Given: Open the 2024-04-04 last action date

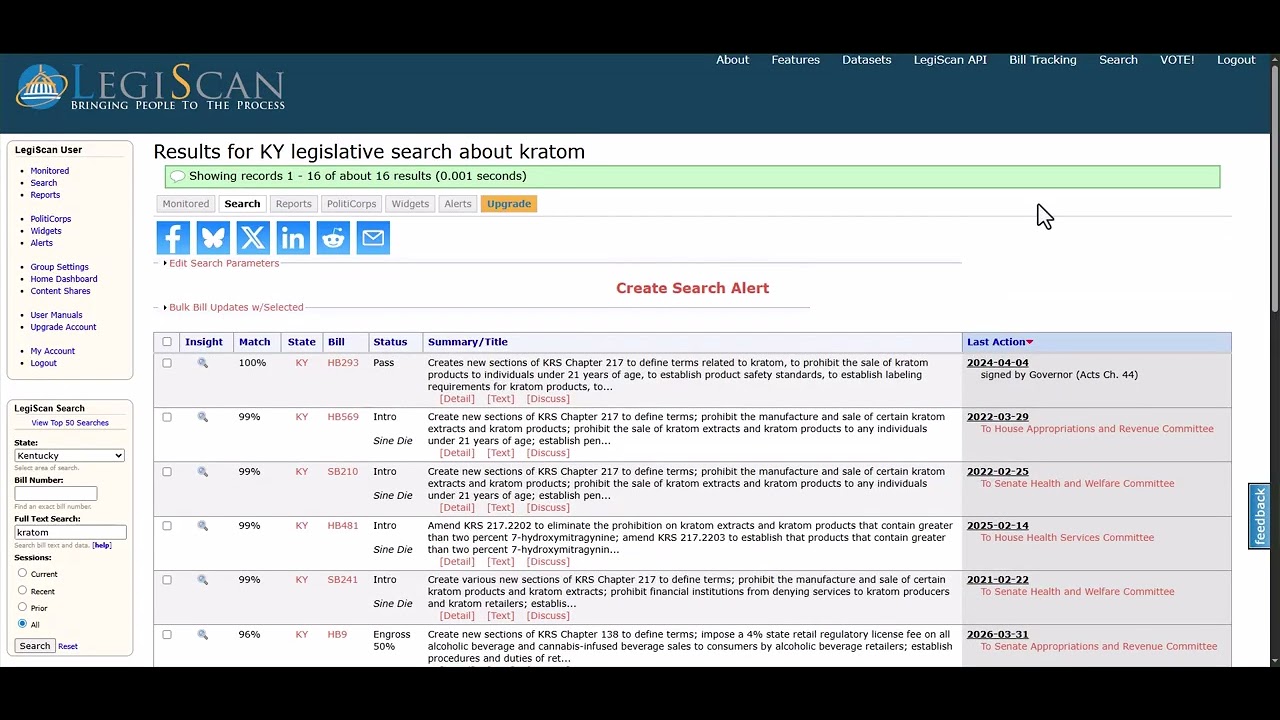Looking at the screenshot, I should click(997, 363).
